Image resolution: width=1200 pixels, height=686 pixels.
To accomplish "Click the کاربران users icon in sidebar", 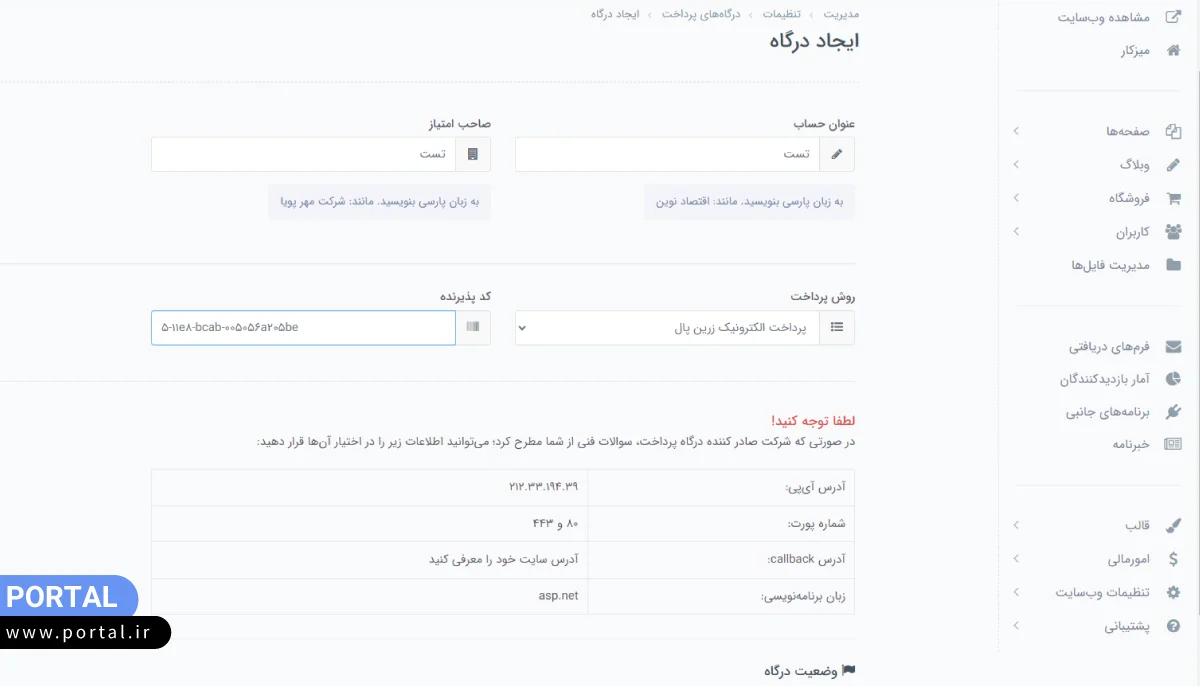I will 1176,231.
